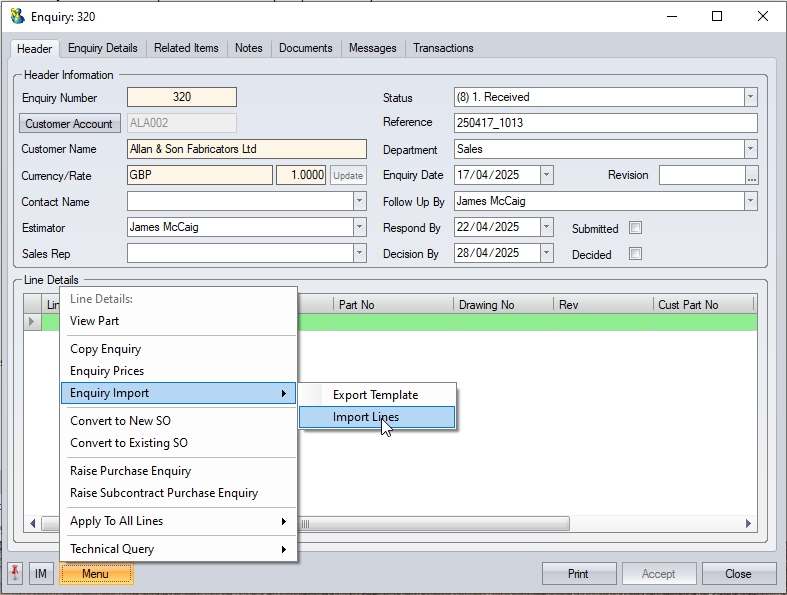Expand the Status dropdown

pos(750,97)
